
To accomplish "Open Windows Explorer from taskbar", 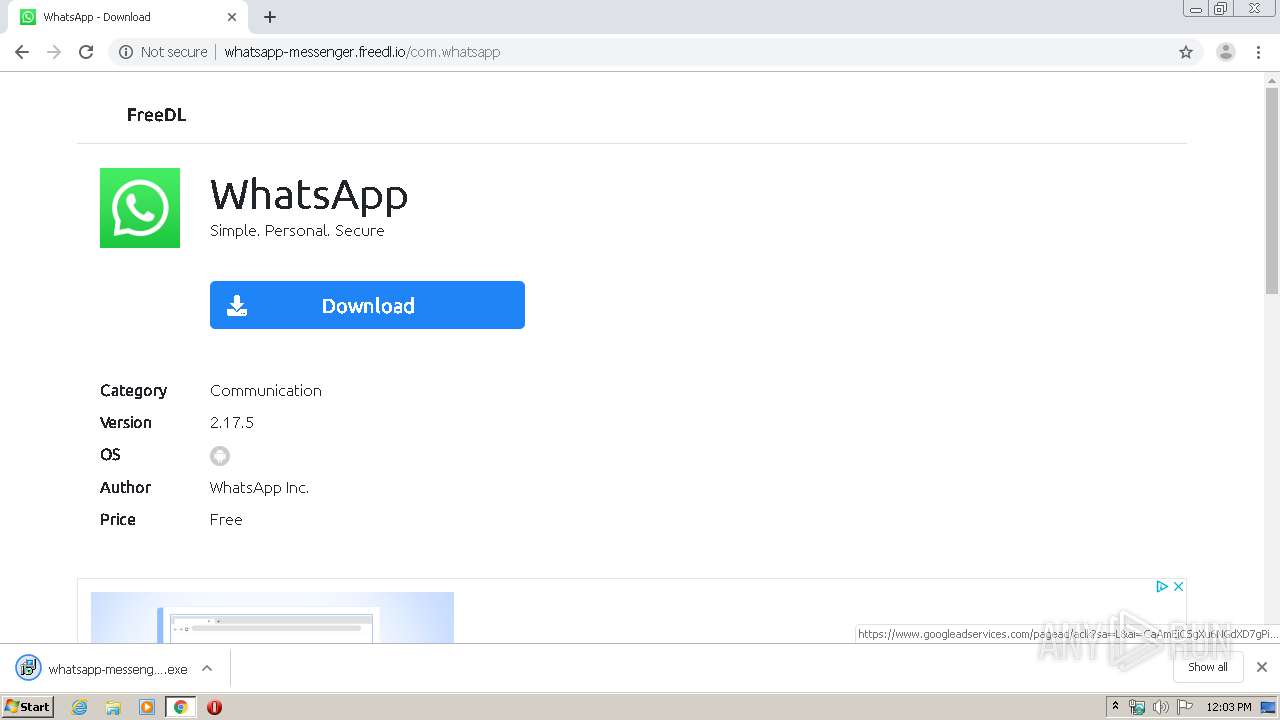I will (x=113, y=707).
